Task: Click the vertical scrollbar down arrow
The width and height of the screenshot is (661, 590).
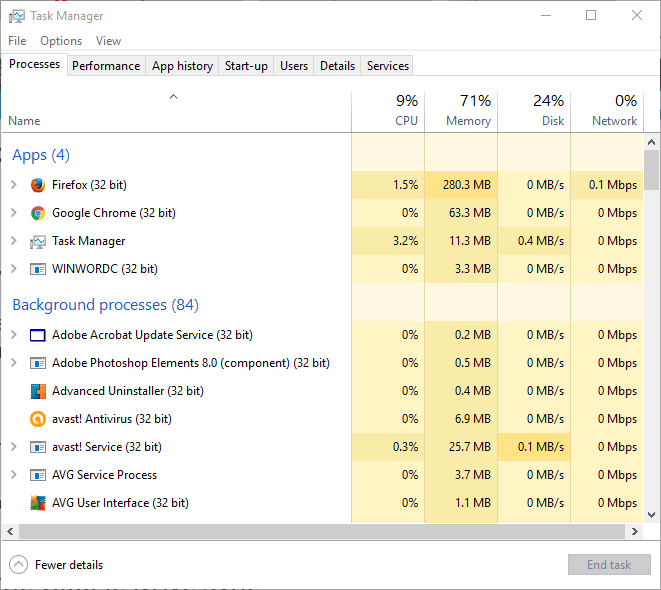Action: coord(651,515)
